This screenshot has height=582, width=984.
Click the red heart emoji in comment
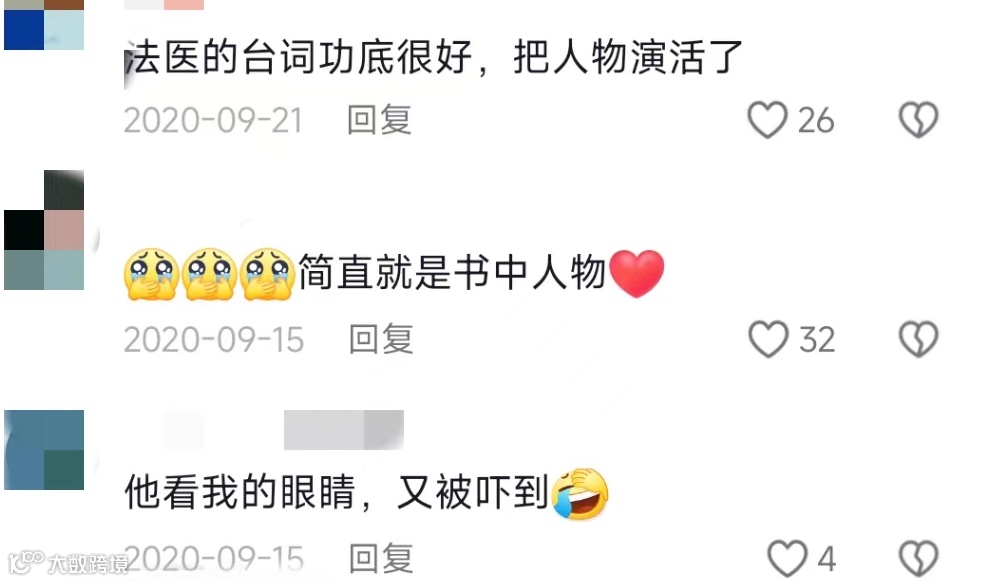pos(636,273)
